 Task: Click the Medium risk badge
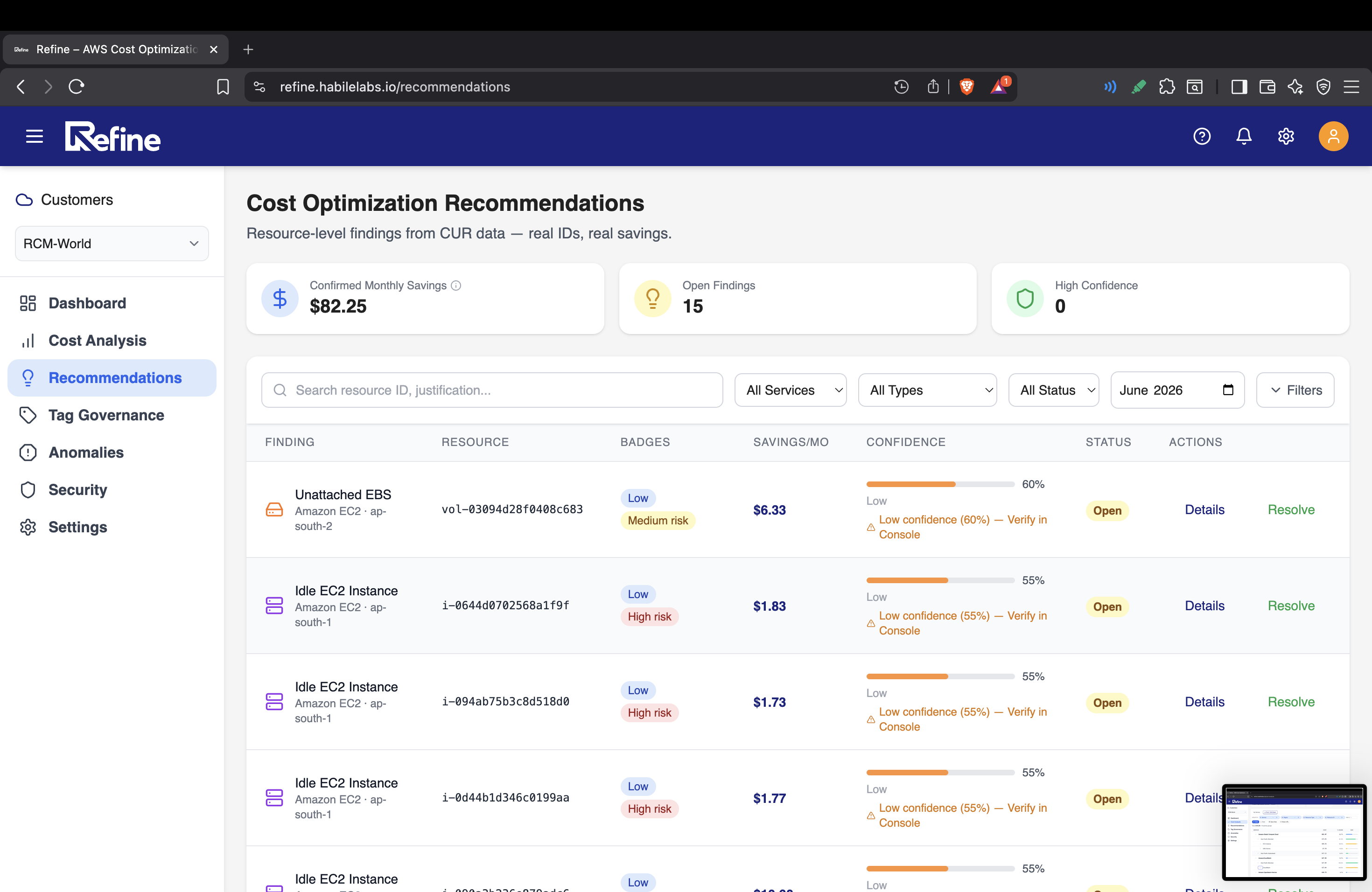pyautogui.click(x=658, y=520)
